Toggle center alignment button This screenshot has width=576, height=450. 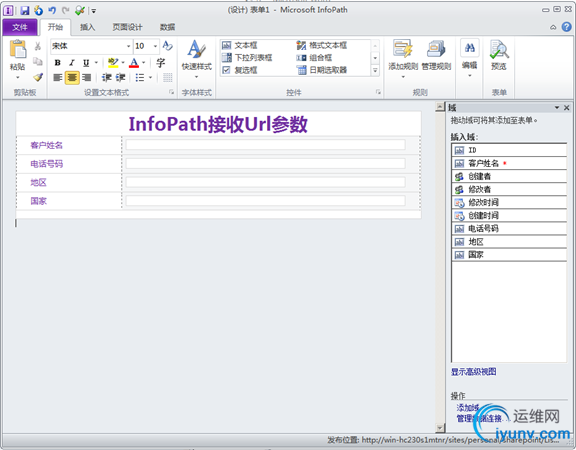pyautogui.click(x=72, y=78)
